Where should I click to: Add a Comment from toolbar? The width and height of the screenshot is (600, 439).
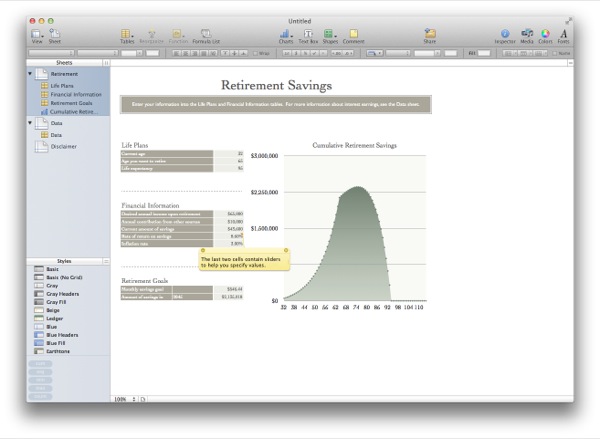[x=353, y=36]
